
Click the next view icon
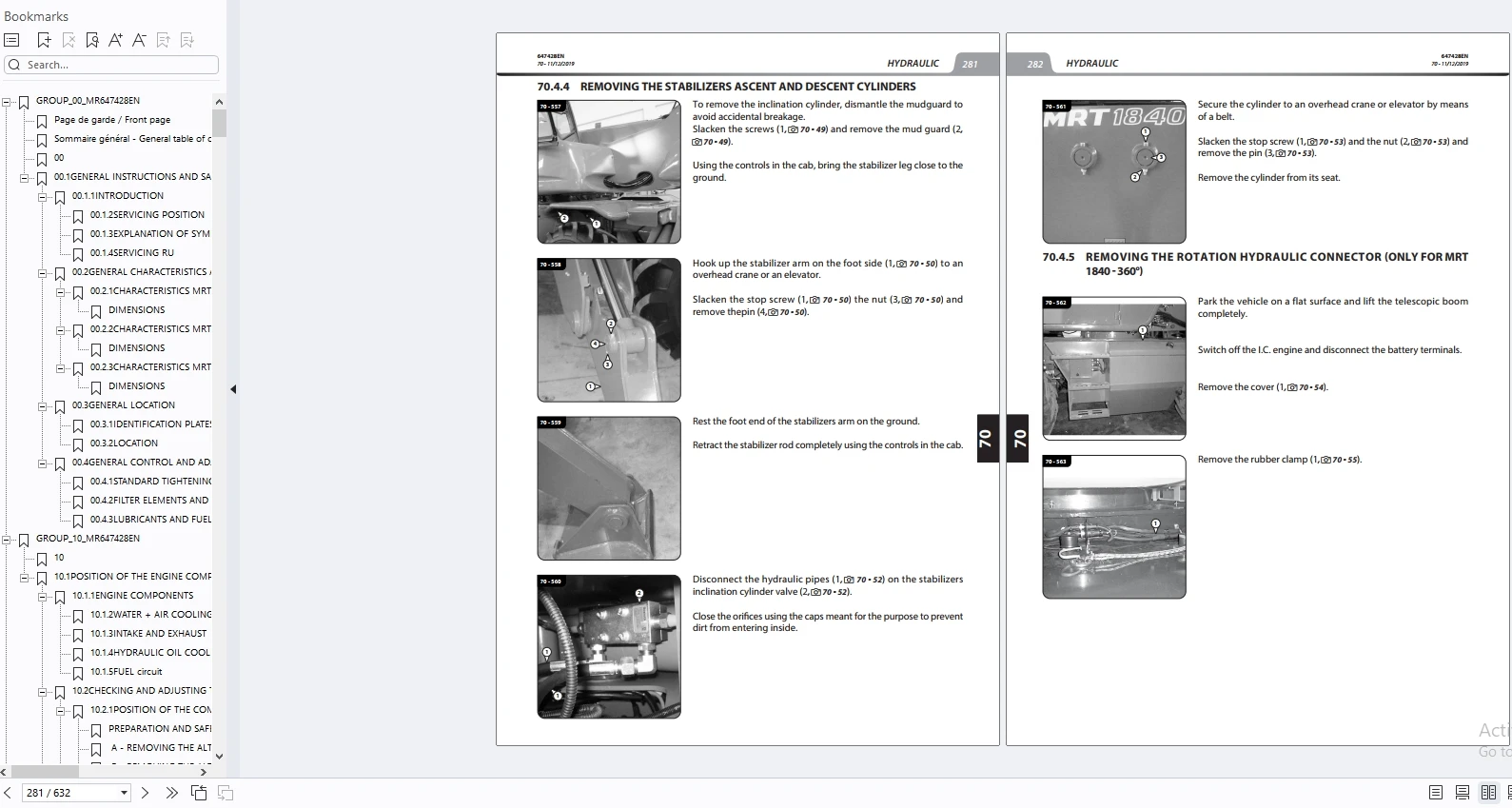coord(226,793)
